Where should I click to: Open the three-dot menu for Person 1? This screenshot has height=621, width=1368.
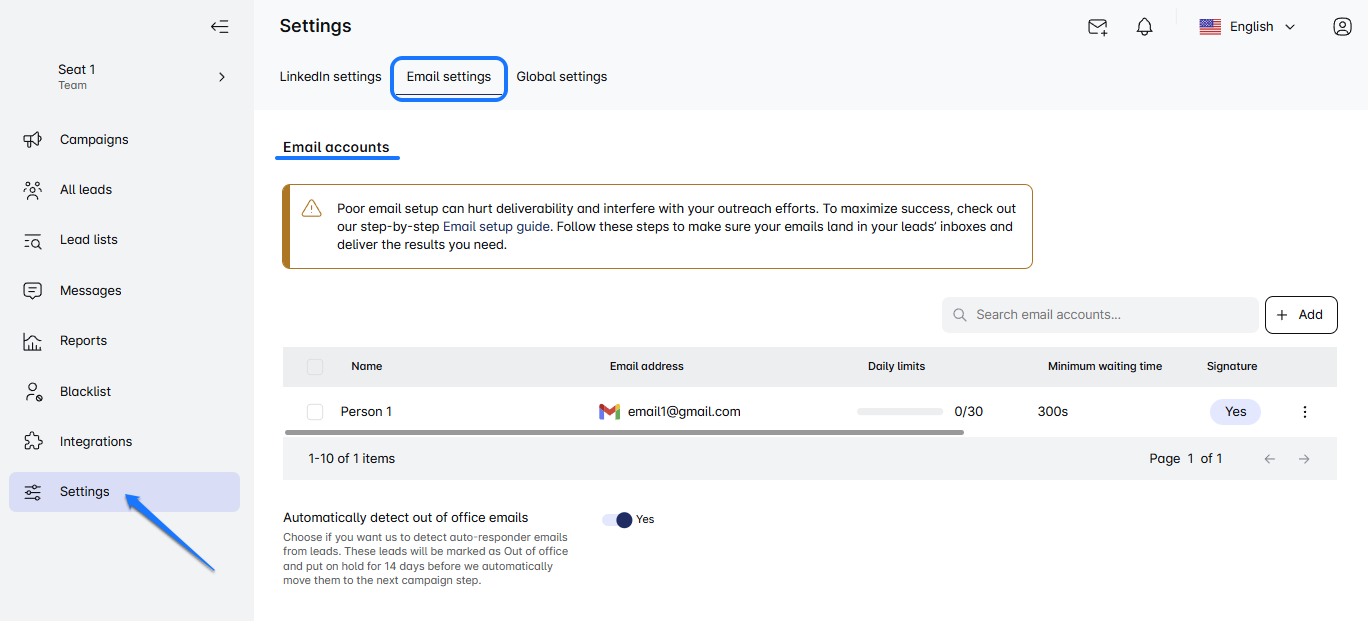(x=1304, y=412)
